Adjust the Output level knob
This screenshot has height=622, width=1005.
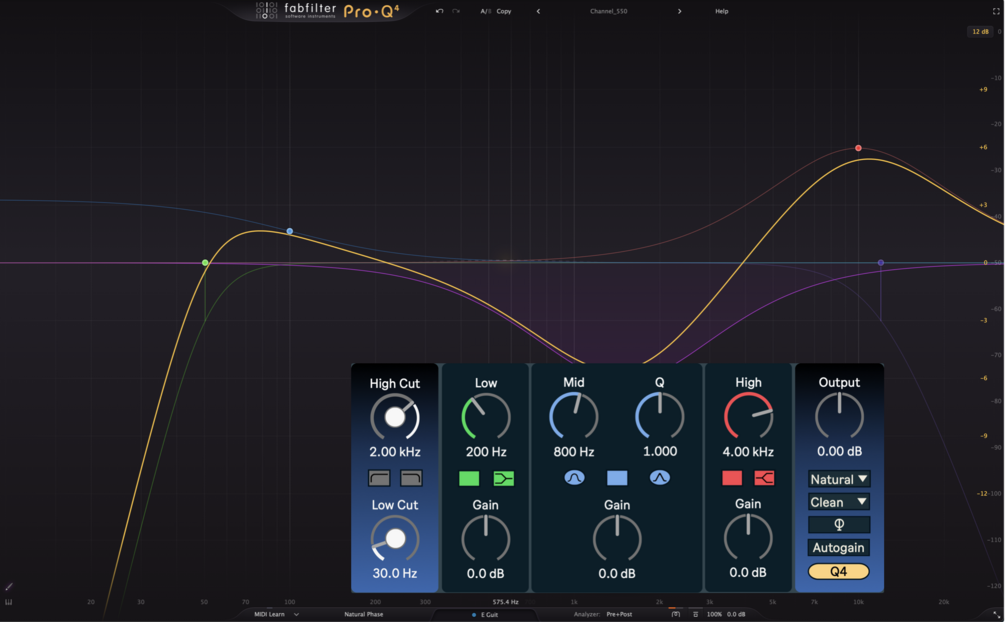839,417
